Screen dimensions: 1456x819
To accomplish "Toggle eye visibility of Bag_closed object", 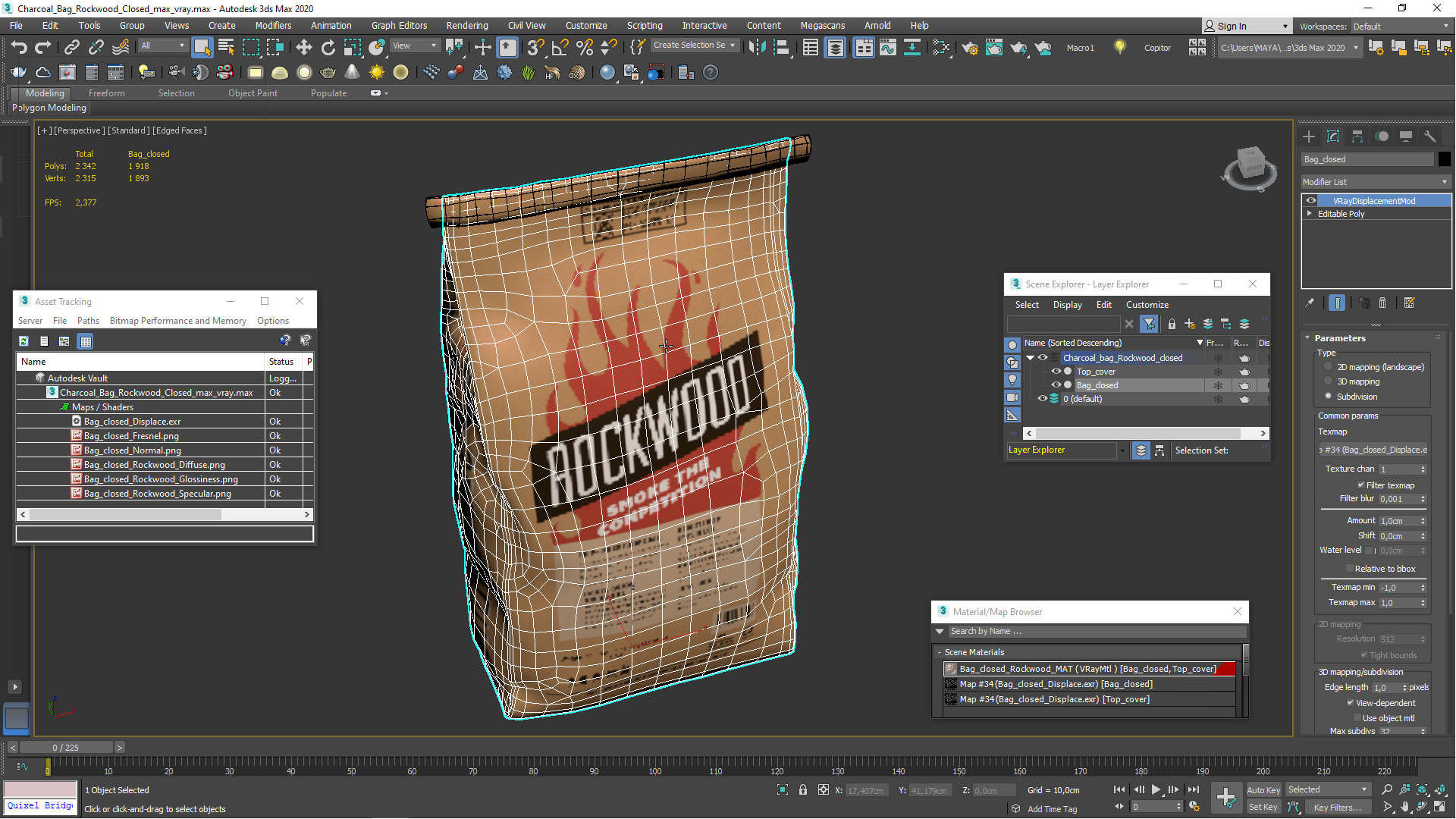I will (1056, 385).
